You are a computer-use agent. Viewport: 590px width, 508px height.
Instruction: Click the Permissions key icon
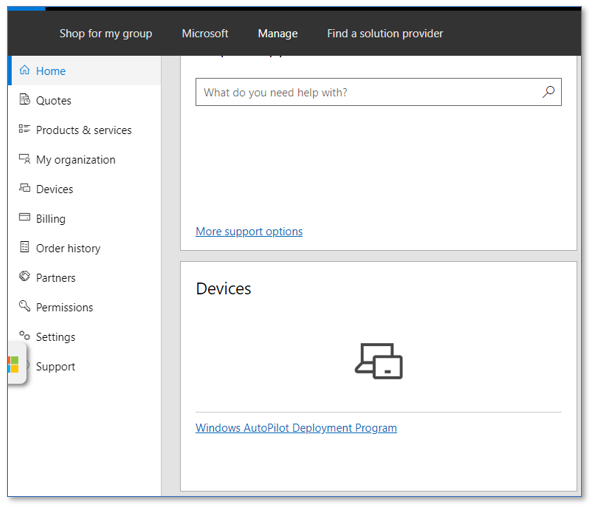pyautogui.click(x=24, y=306)
